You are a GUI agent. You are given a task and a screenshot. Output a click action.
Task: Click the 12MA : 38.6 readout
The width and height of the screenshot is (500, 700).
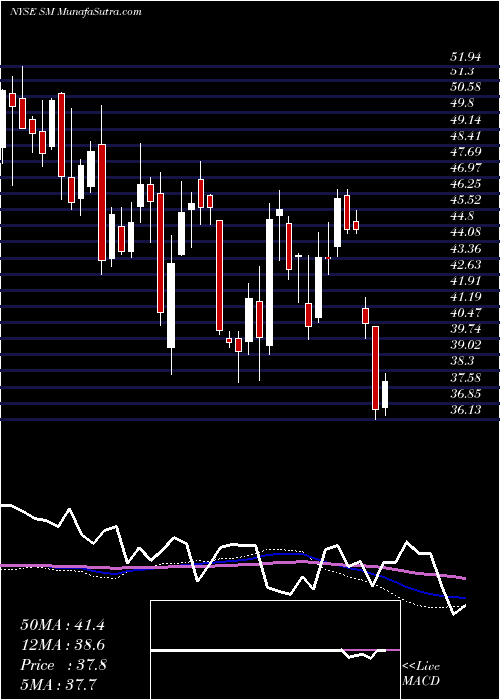tap(62, 645)
